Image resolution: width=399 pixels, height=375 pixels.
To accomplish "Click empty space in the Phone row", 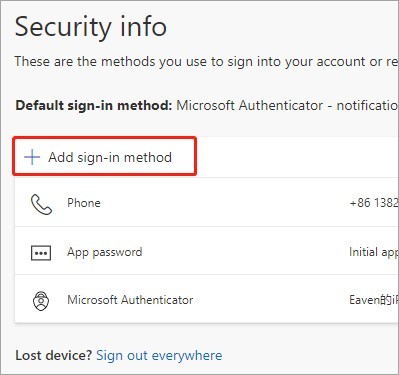I will coord(223,203).
